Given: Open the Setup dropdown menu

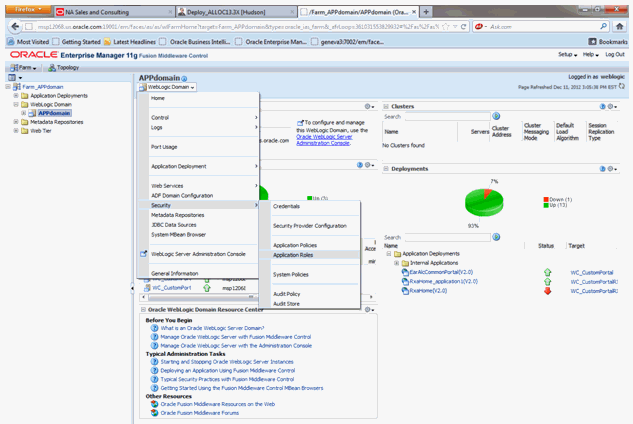Looking at the screenshot, I should click(567, 55).
